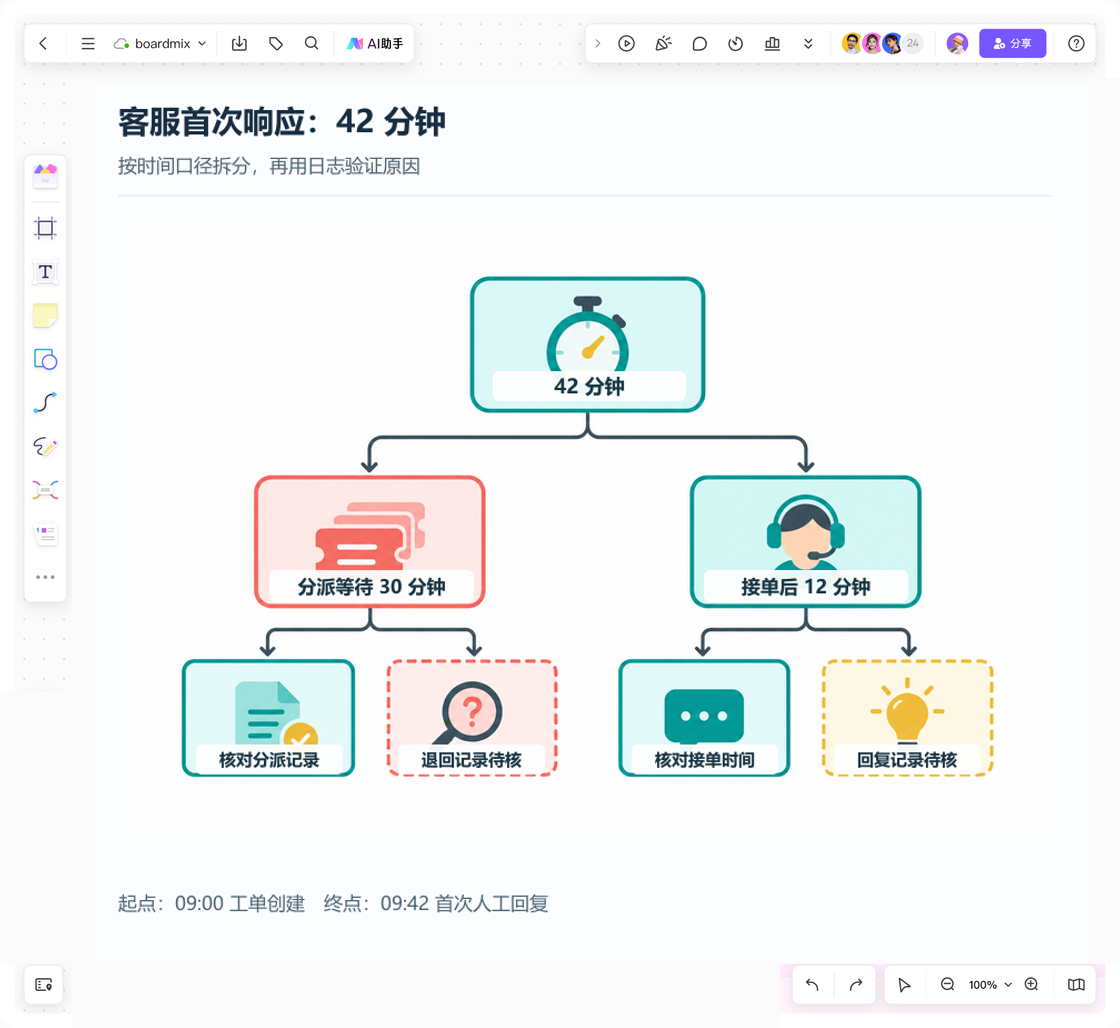The image size is (1120, 1028).
Task: Select the Sticky note tool
Action: [45, 316]
